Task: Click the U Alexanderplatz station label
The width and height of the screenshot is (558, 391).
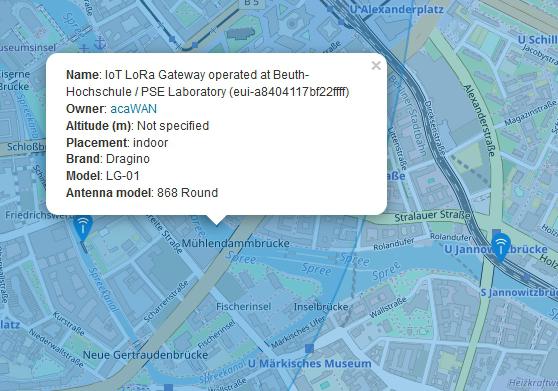Action: click(397, 10)
